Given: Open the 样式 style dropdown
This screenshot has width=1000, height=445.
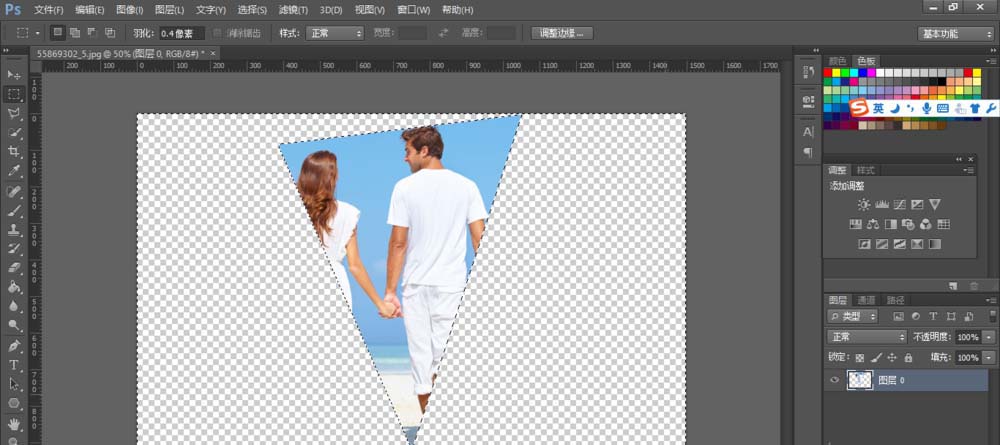Looking at the screenshot, I should pos(334,33).
